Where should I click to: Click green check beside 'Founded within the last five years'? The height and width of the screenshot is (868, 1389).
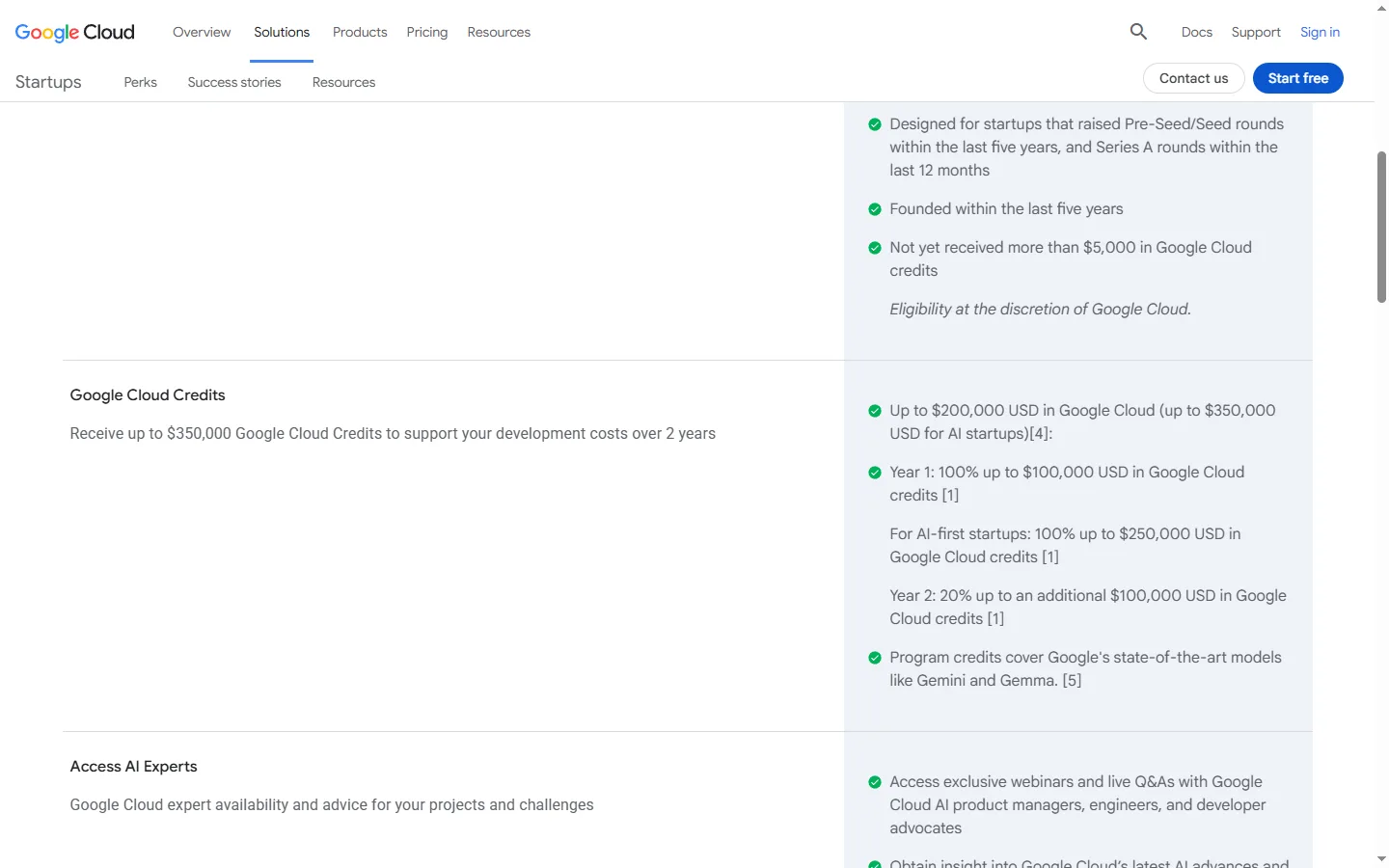(x=875, y=209)
